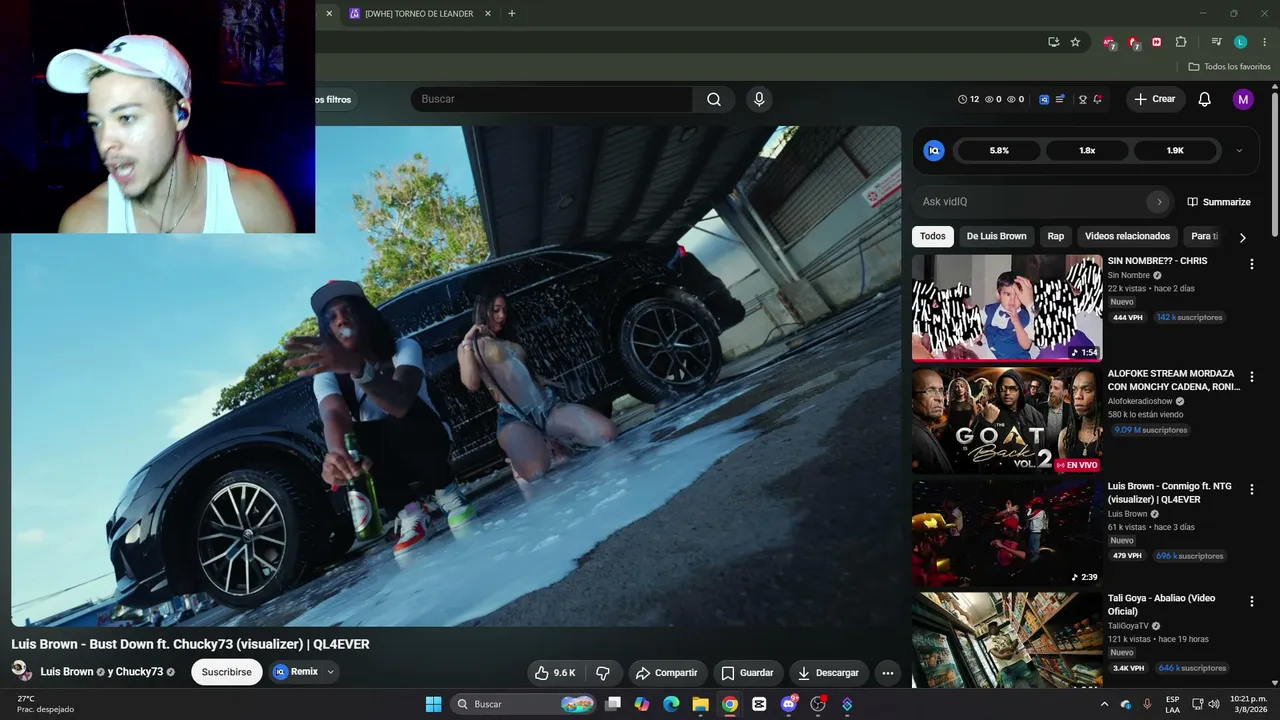This screenshot has height=720, width=1280.
Task: Click the red fast-forward extension icon
Action: 1157,42
